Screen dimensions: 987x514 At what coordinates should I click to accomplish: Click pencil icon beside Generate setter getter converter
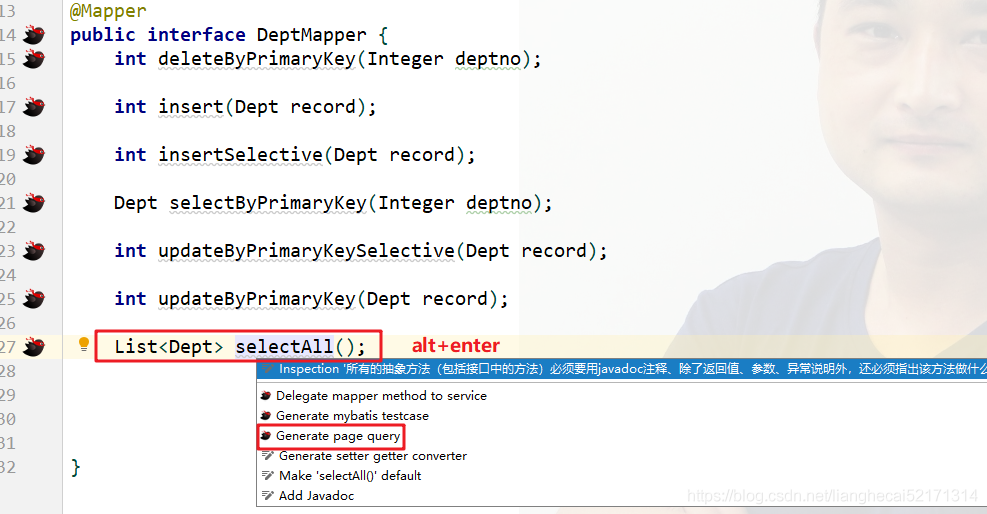268,456
